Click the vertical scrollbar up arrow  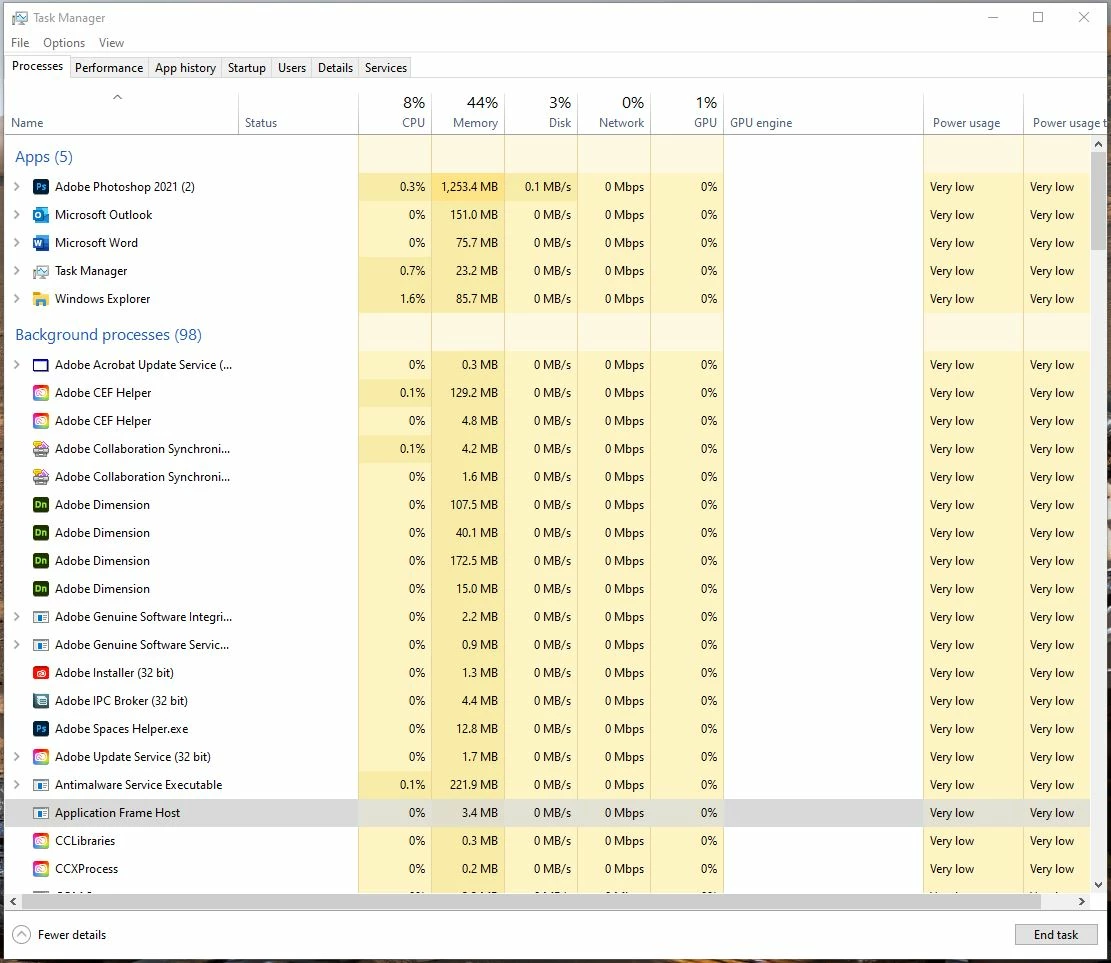point(1098,144)
